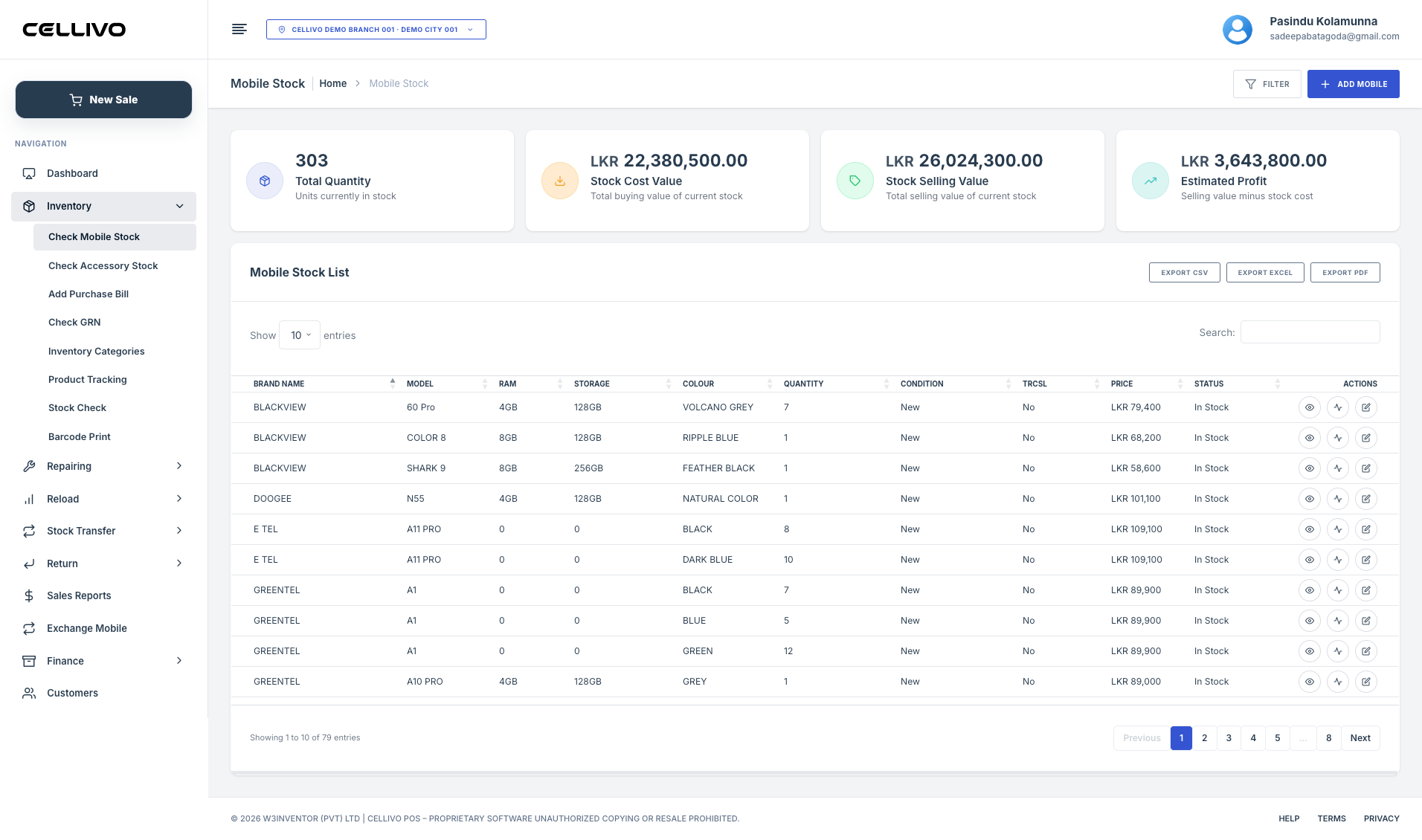Export the stock list as PDF
This screenshot has width=1422, height=840.
tap(1345, 273)
